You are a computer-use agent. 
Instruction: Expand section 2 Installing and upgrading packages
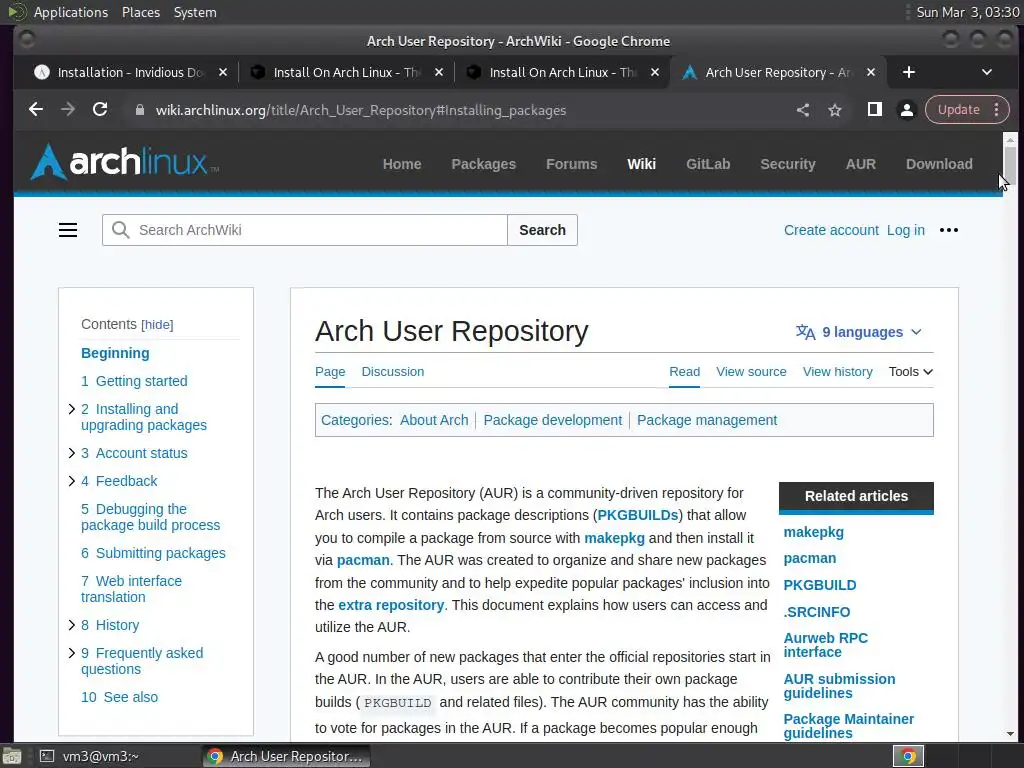[x=72, y=409]
